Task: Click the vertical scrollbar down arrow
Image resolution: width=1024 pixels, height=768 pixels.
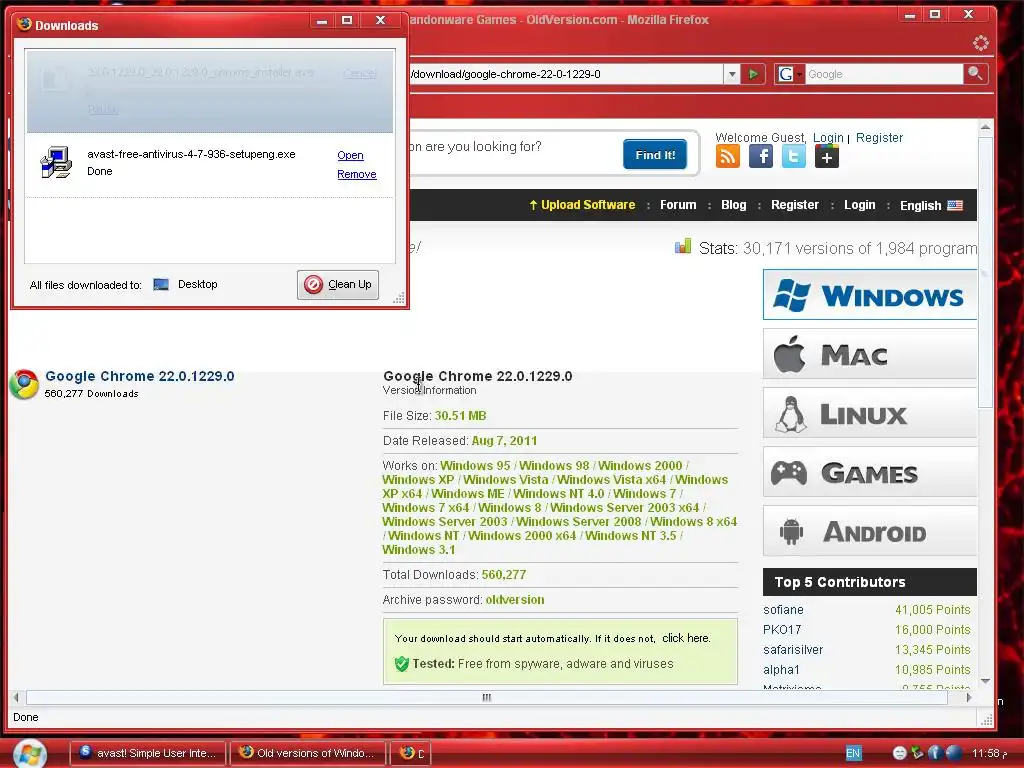Action: pos(985,681)
